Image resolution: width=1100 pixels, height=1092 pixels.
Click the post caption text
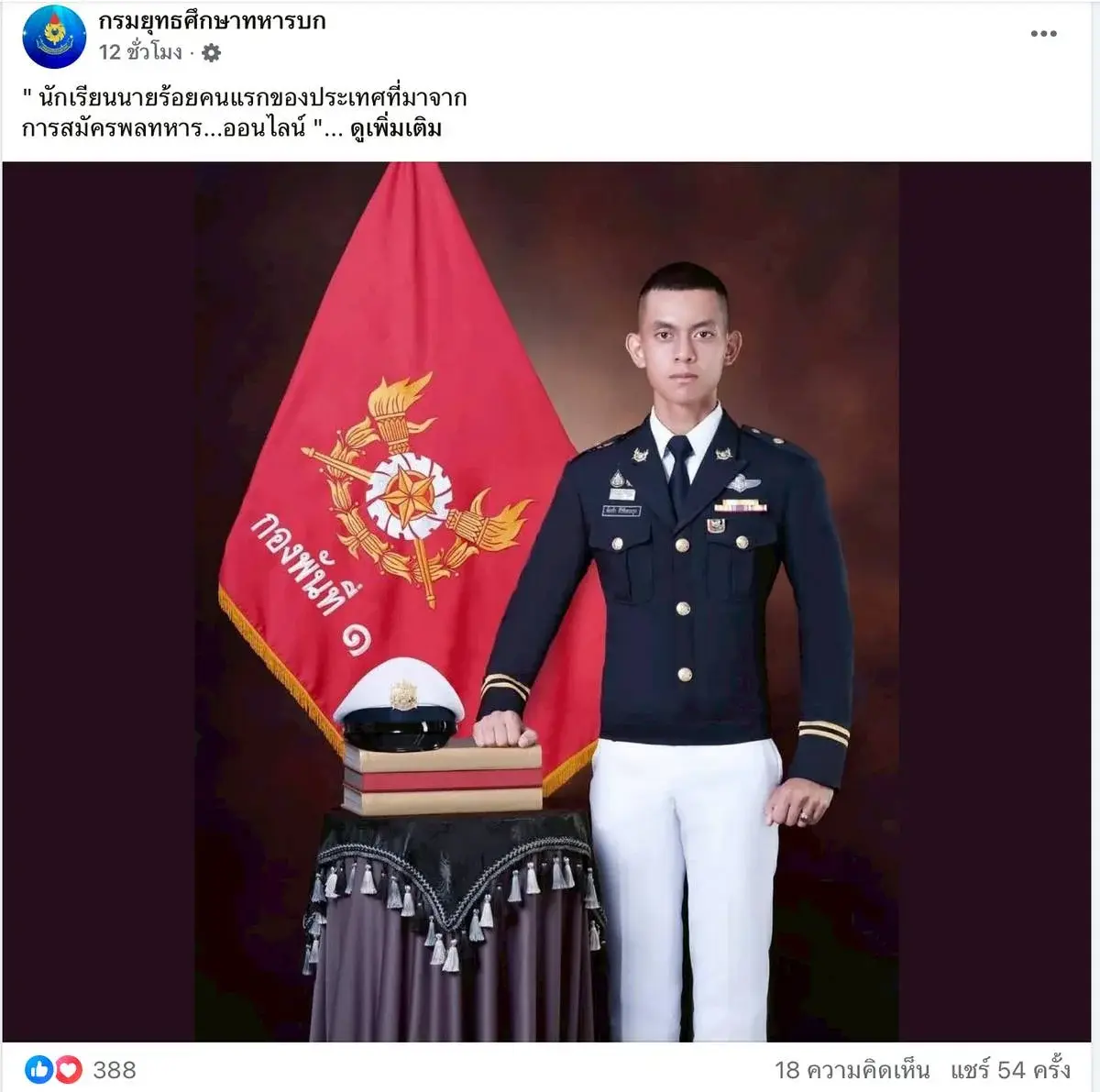point(245,112)
